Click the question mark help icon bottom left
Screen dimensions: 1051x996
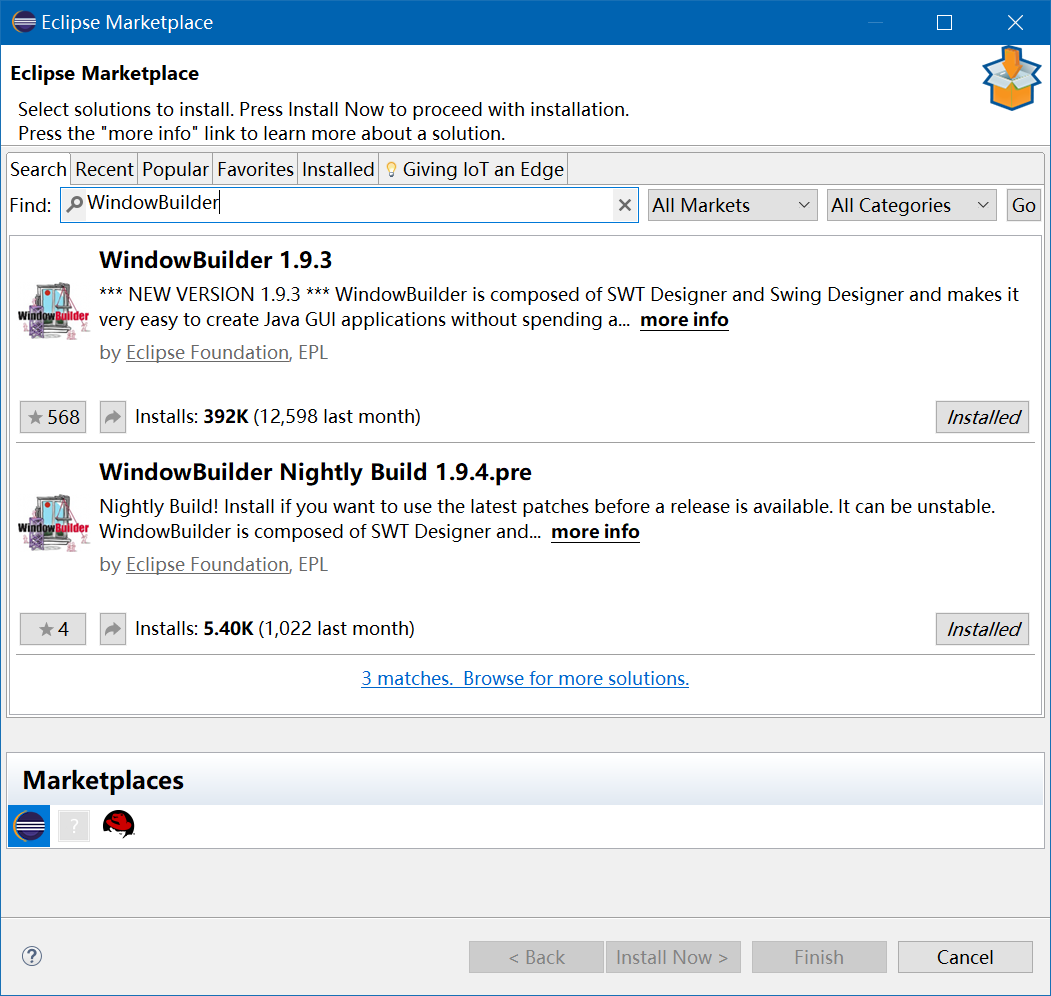pos(31,956)
